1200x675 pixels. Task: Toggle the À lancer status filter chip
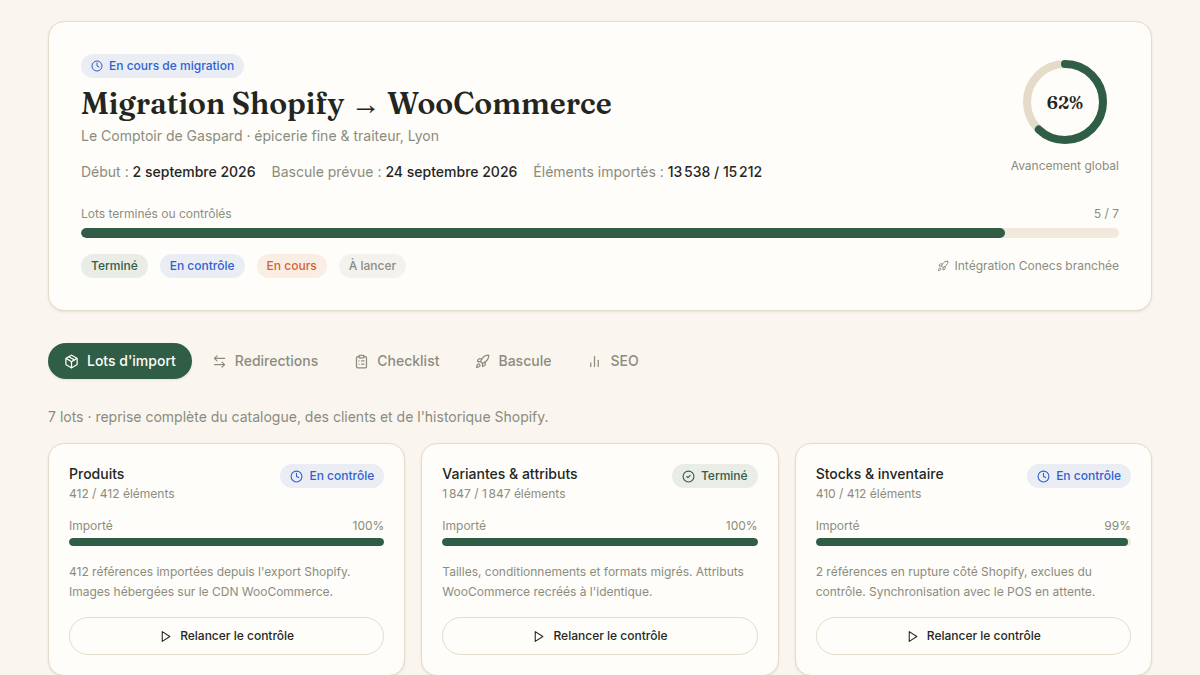pos(372,266)
